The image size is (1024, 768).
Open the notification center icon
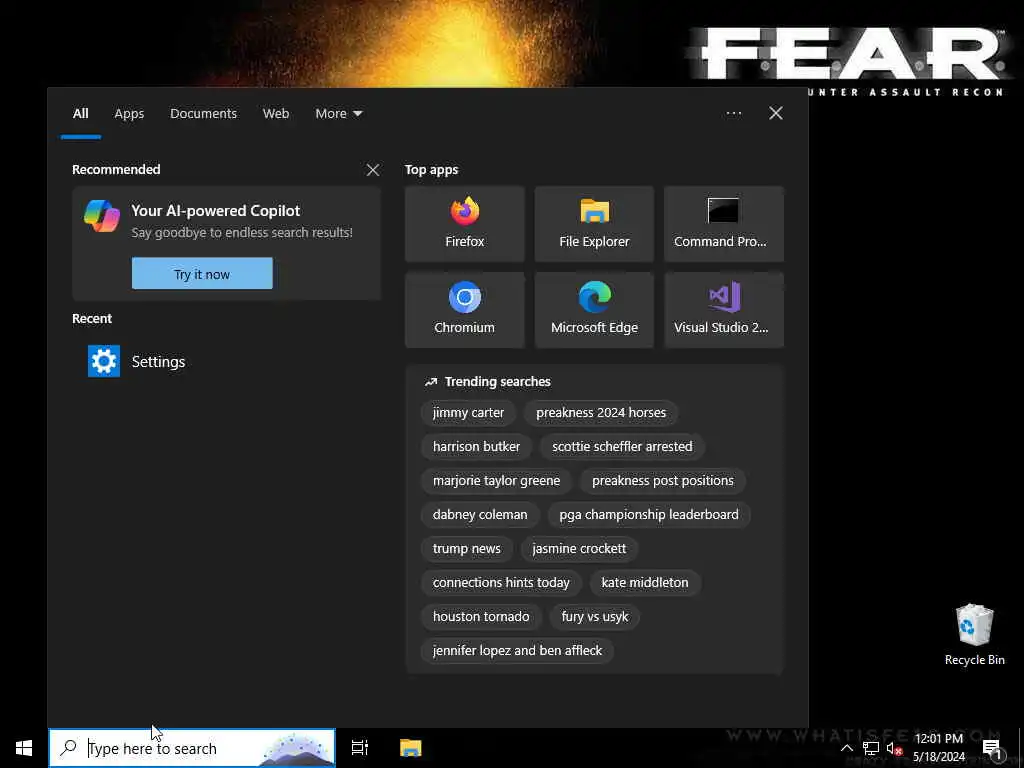pyautogui.click(x=992, y=748)
